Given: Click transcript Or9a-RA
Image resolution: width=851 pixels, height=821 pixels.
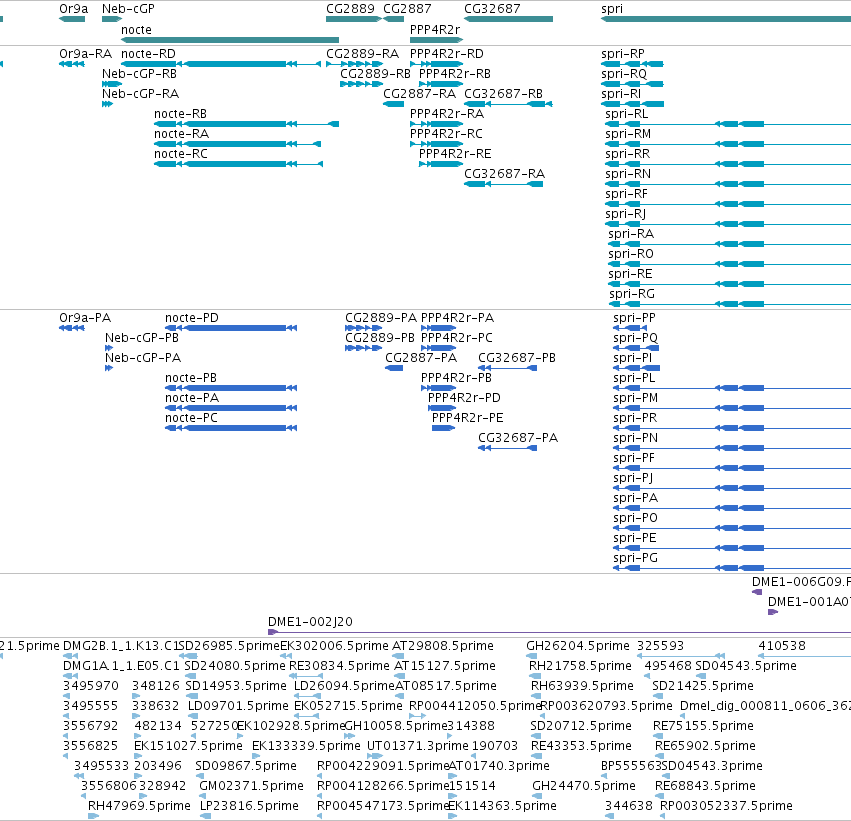Looking at the screenshot, I should 72,64.
